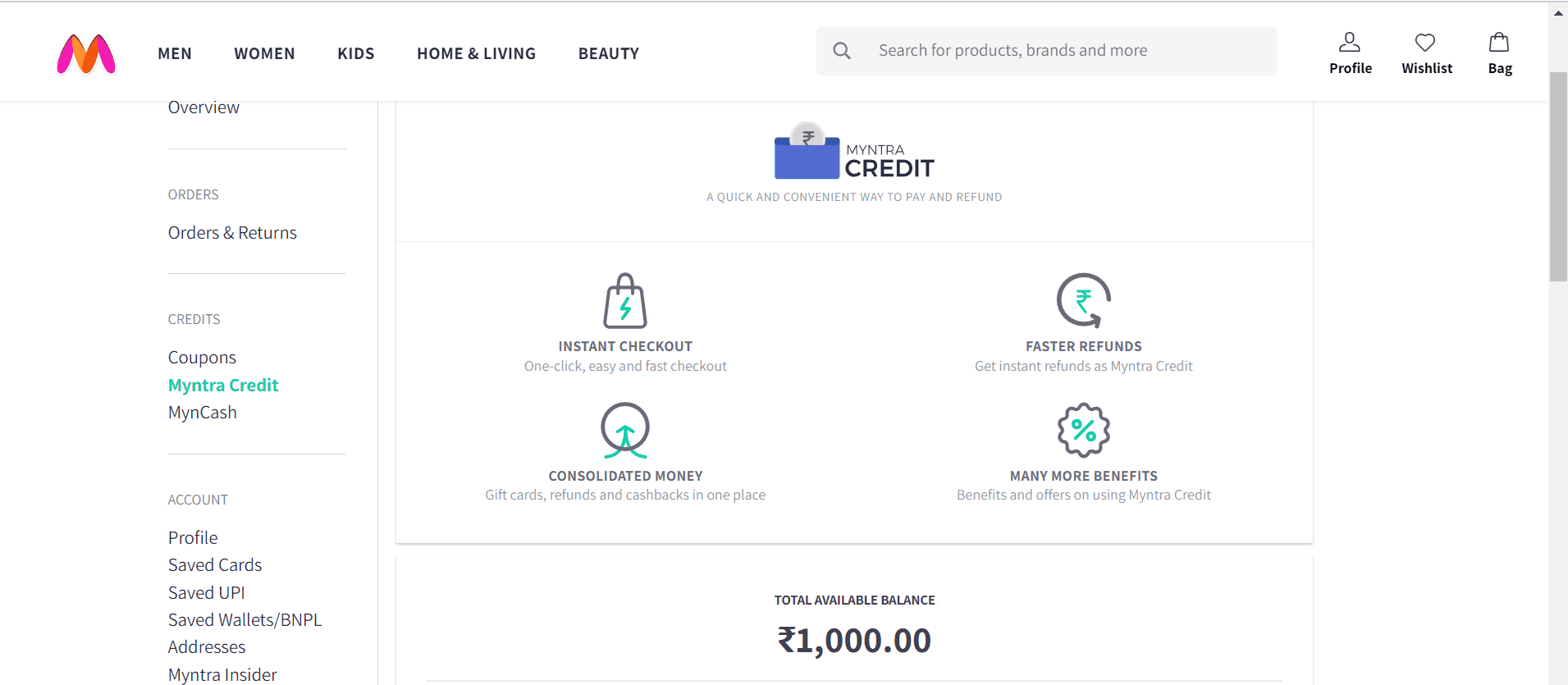Viewport: 1568px width, 685px height.
Task: Click the Many More Benefits percent icon
Action: (x=1083, y=430)
